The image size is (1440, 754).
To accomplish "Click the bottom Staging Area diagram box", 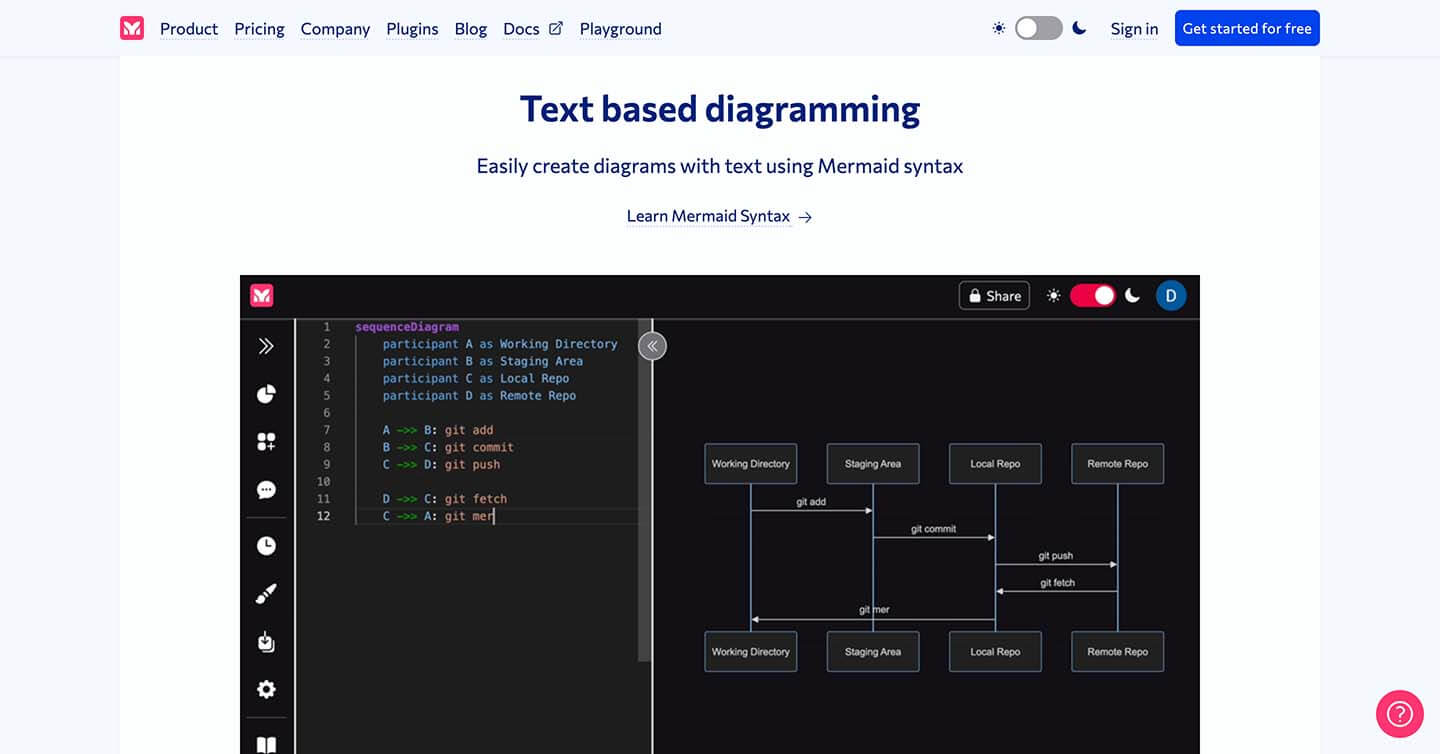I will (x=873, y=652).
